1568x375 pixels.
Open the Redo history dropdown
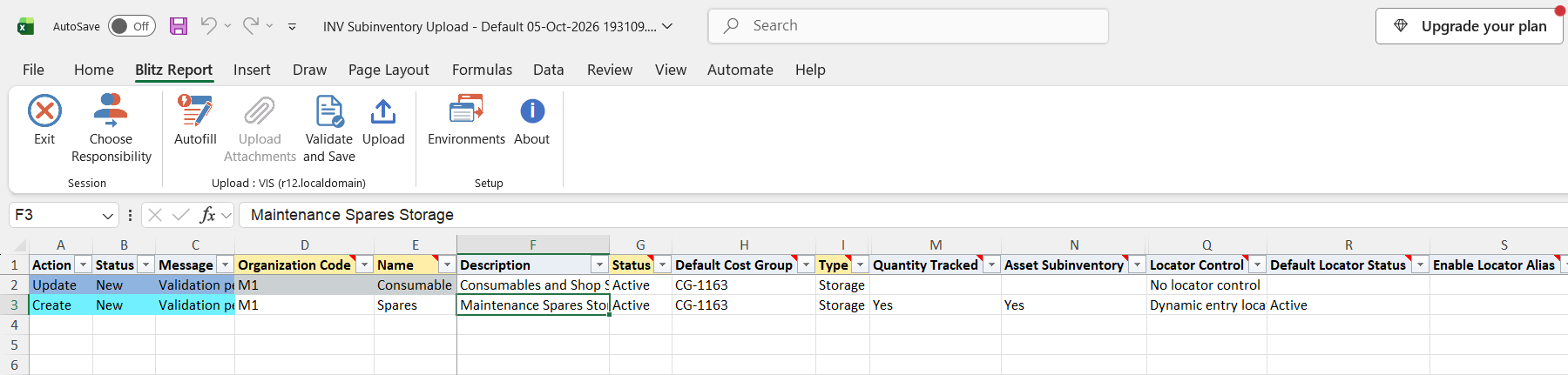click(269, 26)
